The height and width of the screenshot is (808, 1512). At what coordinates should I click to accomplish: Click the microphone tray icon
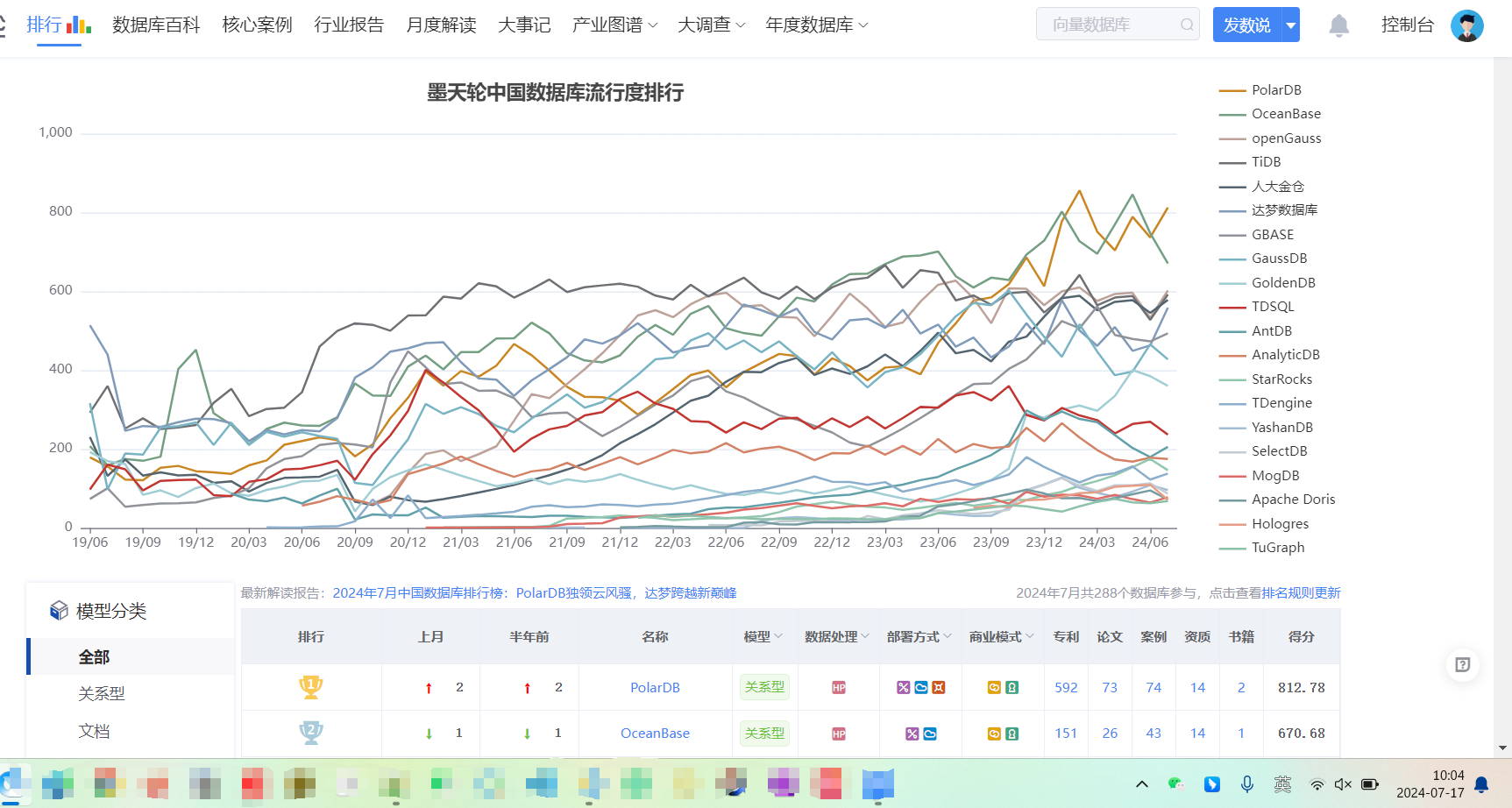1247,783
